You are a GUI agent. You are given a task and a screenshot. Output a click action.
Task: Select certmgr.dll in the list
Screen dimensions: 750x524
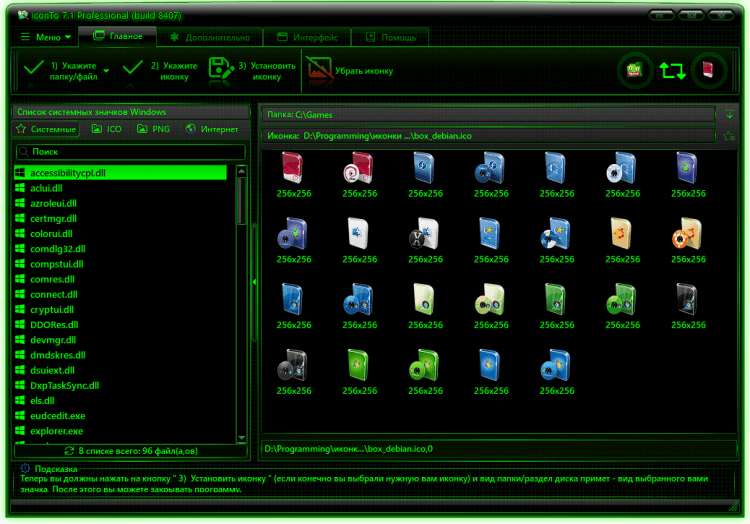pyautogui.click(x=121, y=218)
